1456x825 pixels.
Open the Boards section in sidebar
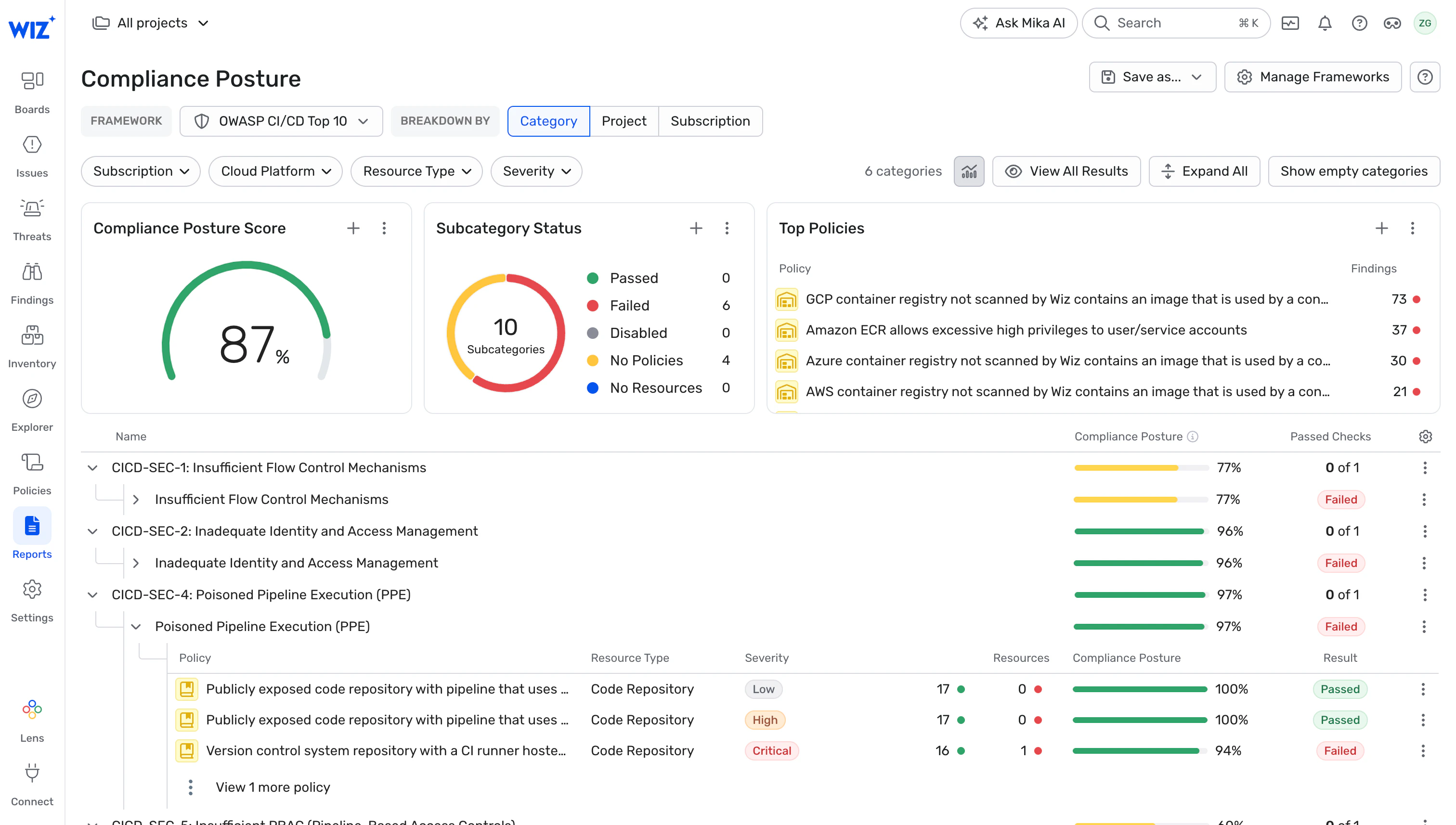tap(32, 92)
